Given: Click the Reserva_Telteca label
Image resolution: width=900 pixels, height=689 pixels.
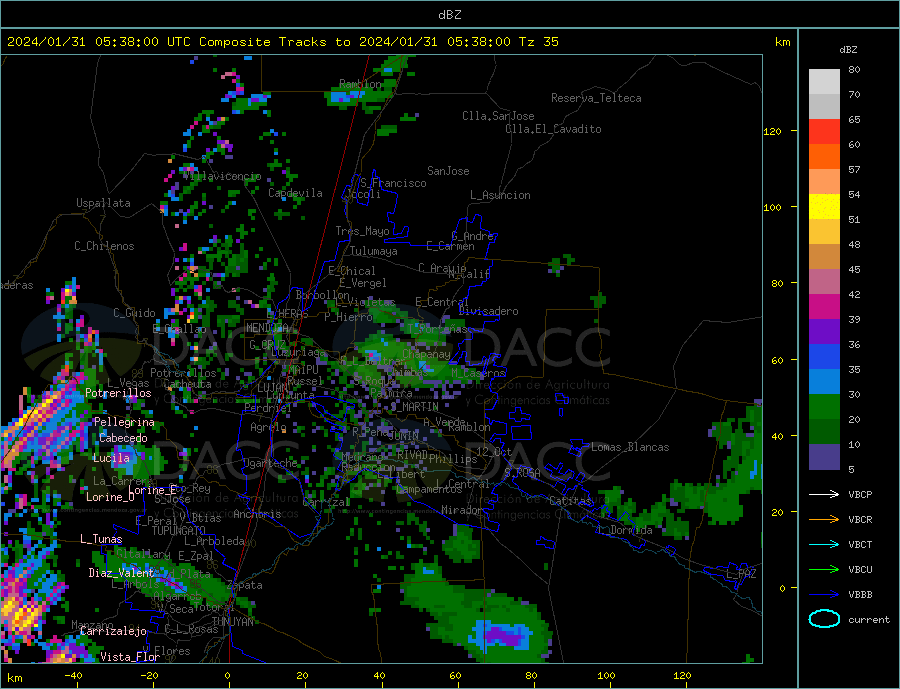Looking at the screenshot, I should [596, 98].
